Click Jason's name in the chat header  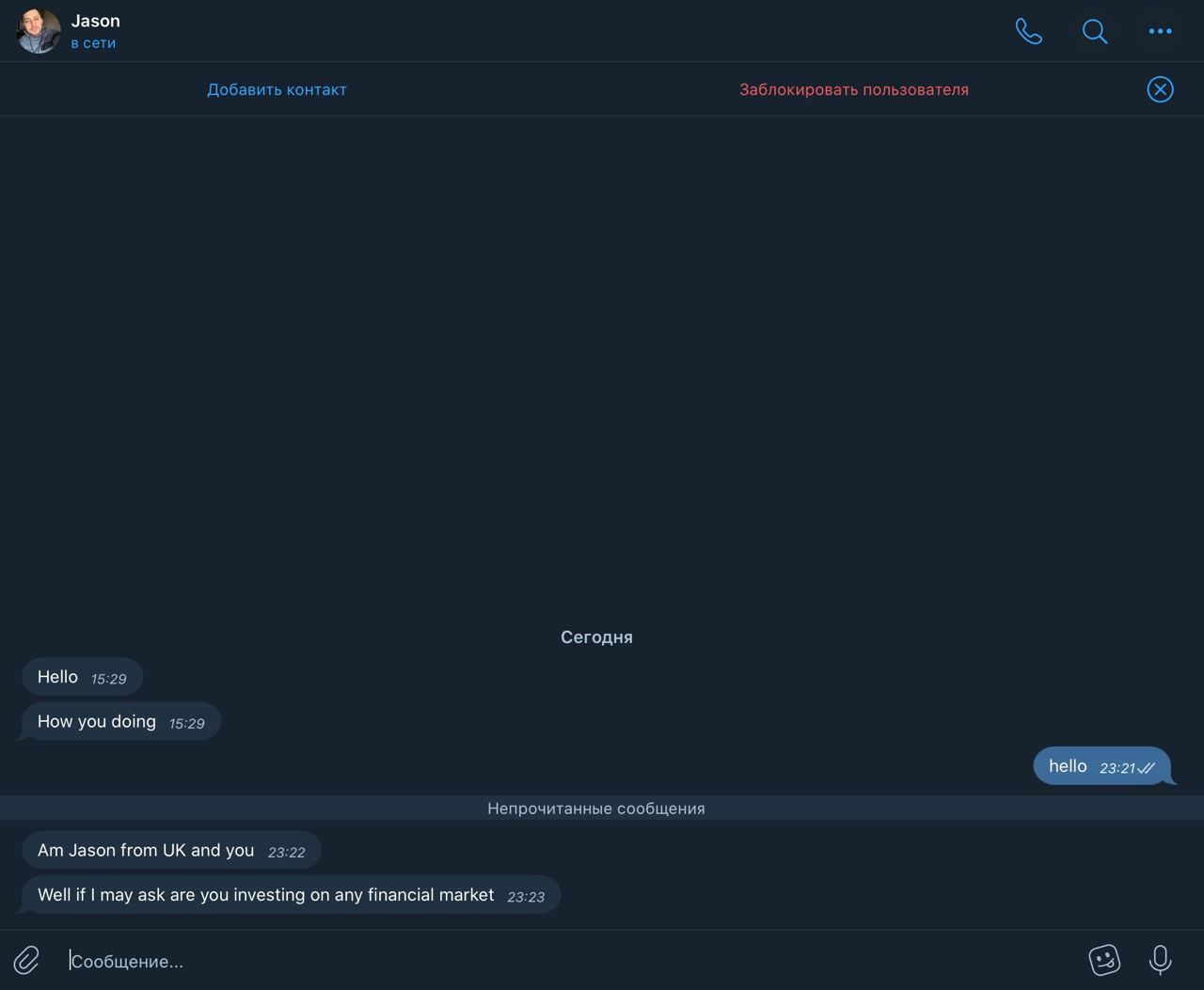[95, 21]
